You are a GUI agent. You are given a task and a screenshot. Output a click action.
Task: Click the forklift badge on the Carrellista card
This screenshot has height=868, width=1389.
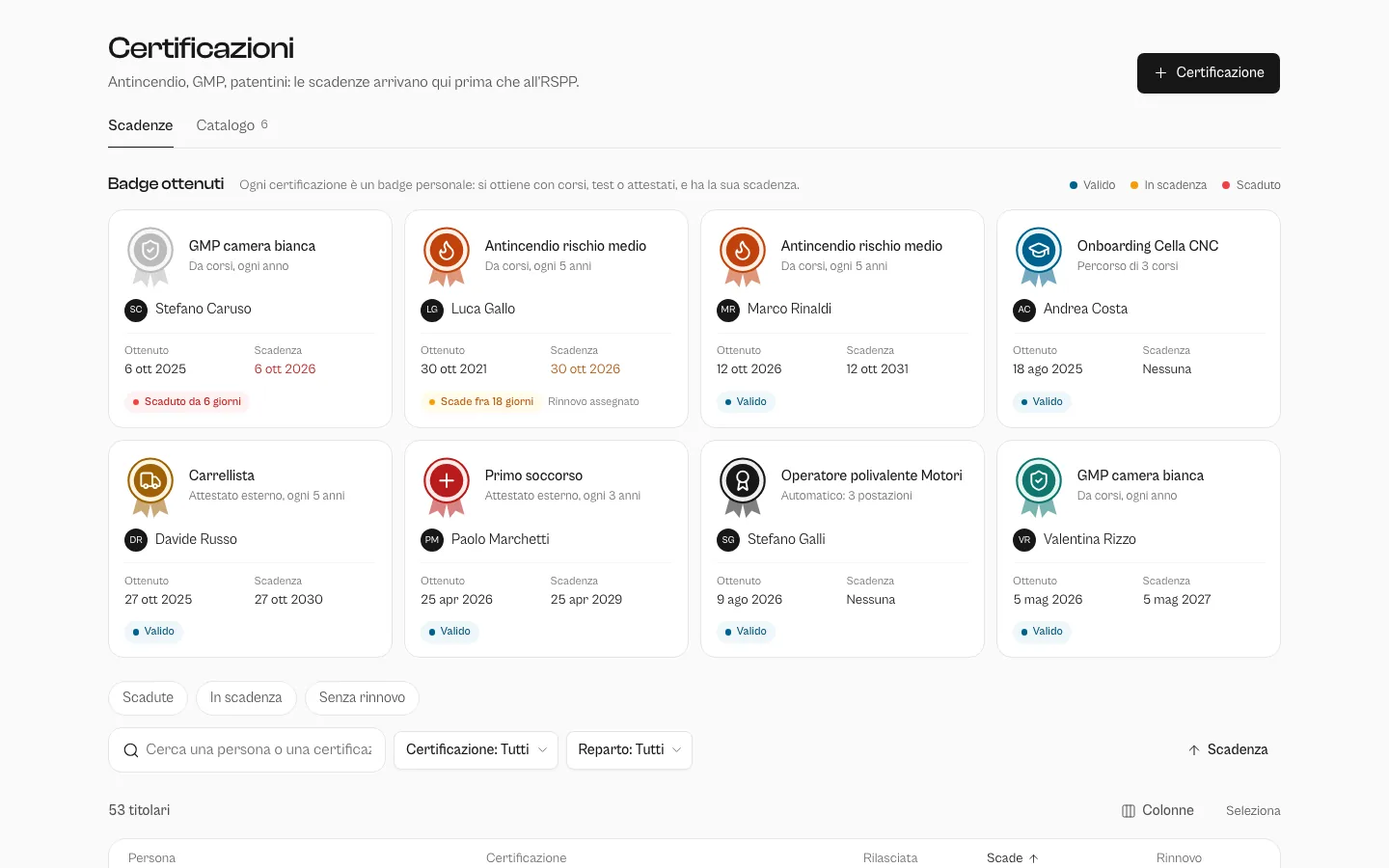coord(150,486)
